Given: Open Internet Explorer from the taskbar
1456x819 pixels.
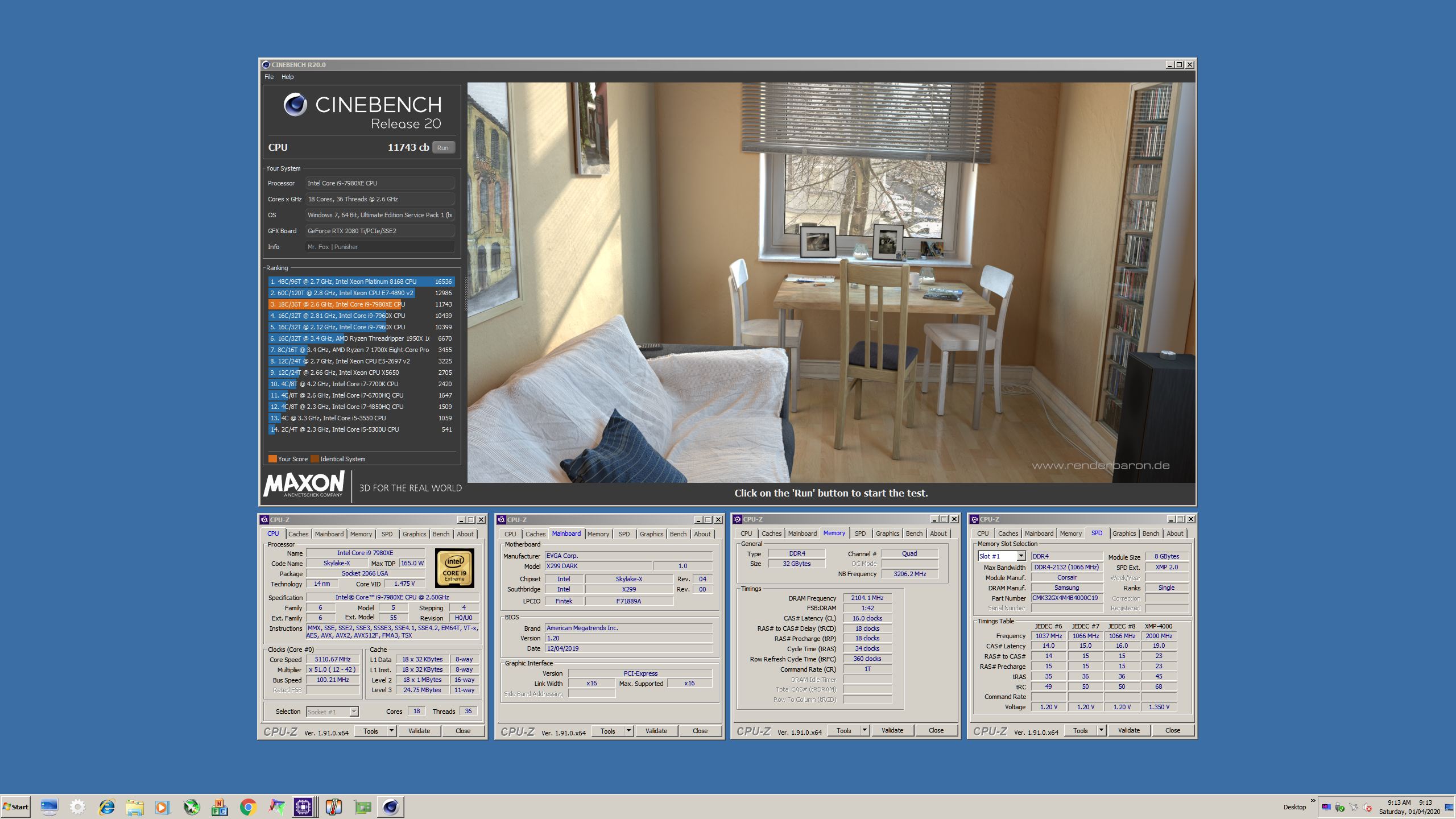Looking at the screenshot, I should (x=106, y=806).
